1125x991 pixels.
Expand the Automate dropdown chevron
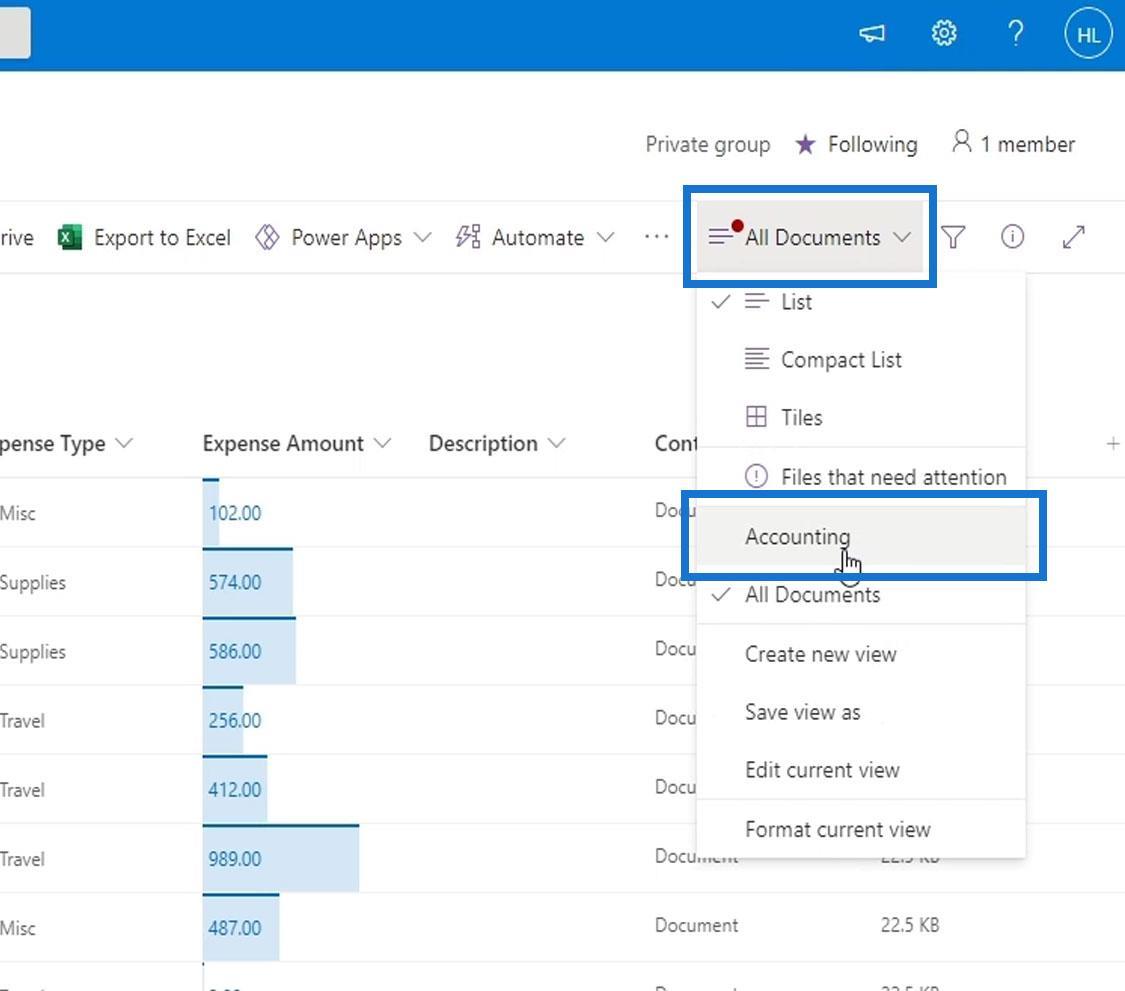tap(606, 237)
